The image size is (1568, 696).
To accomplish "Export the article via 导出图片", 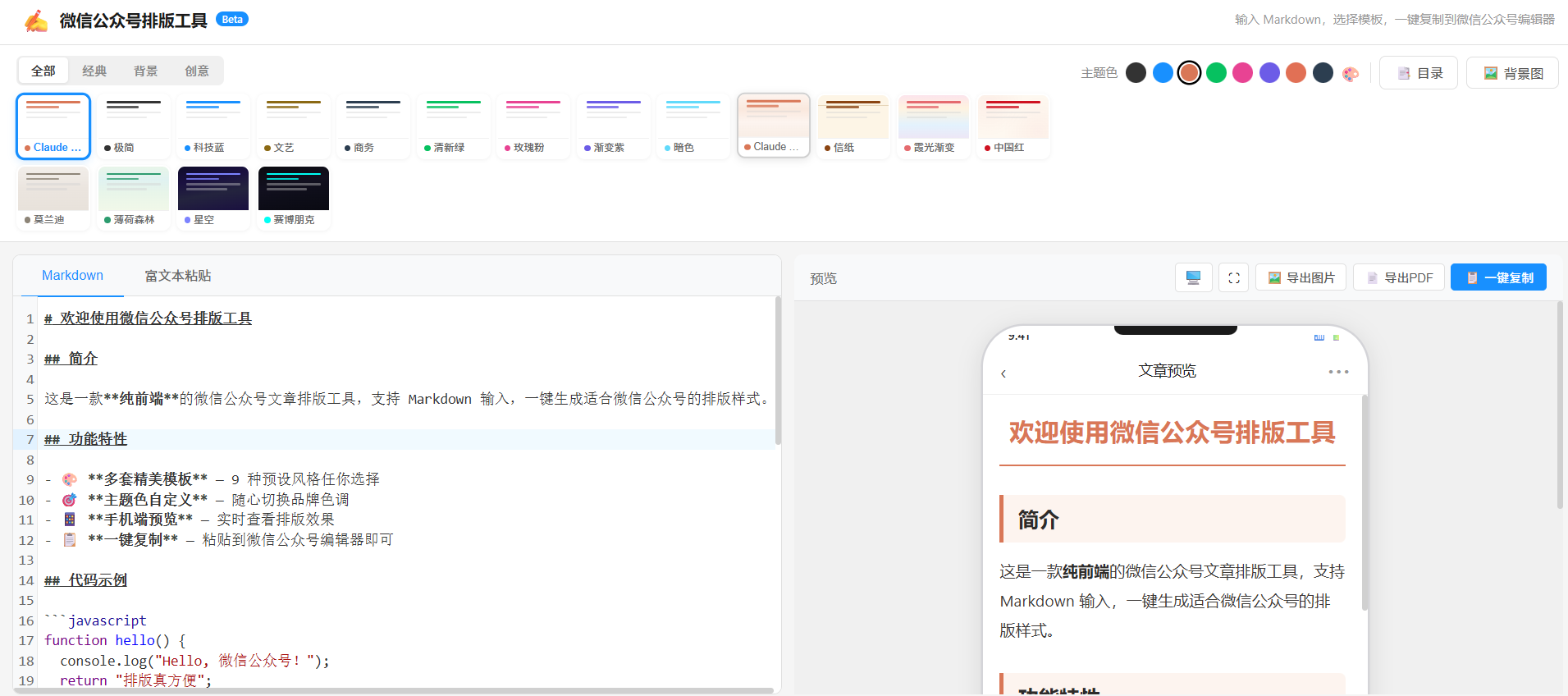I will tap(1301, 277).
